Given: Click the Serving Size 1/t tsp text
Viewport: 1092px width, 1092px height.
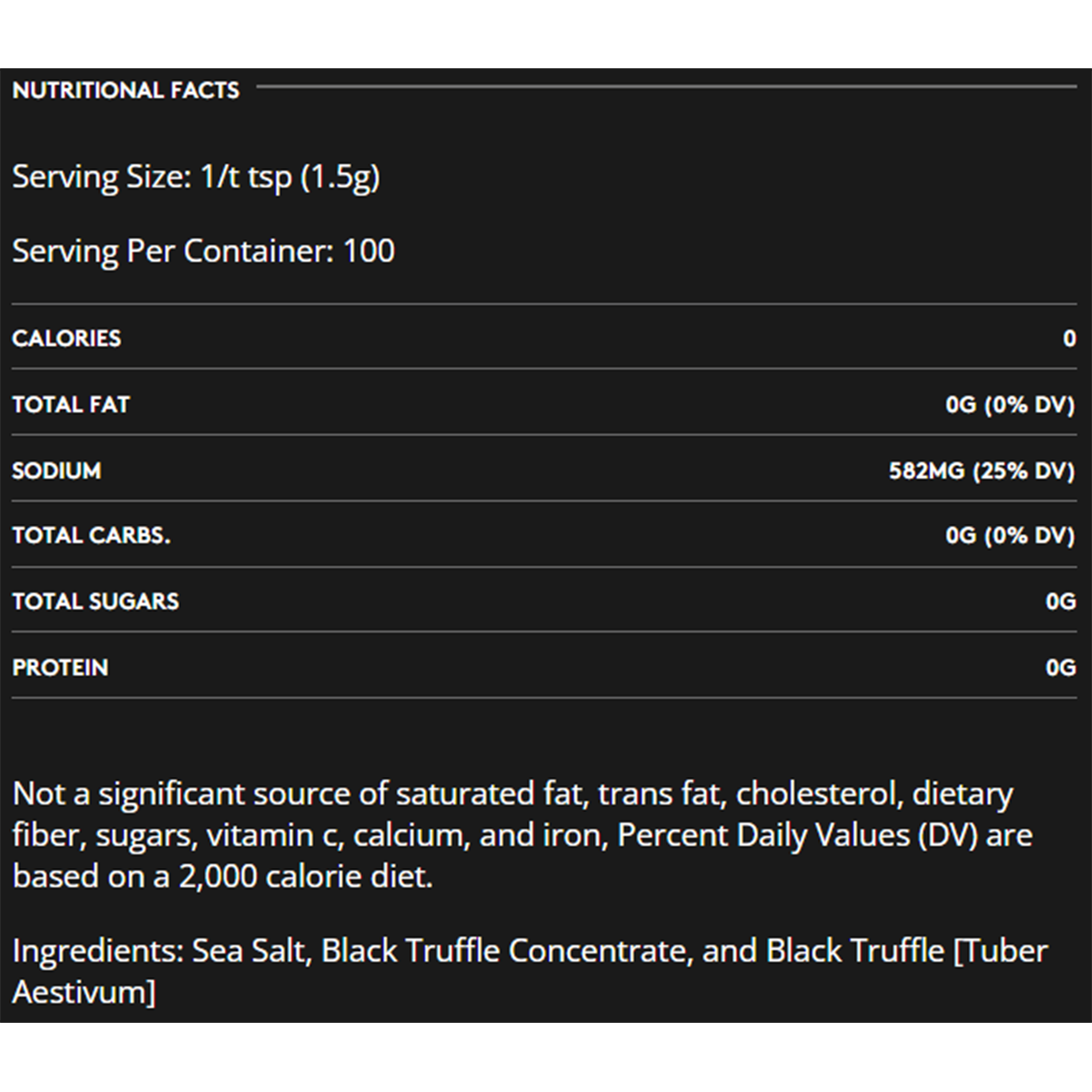Looking at the screenshot, I should (x=196, y=177).
